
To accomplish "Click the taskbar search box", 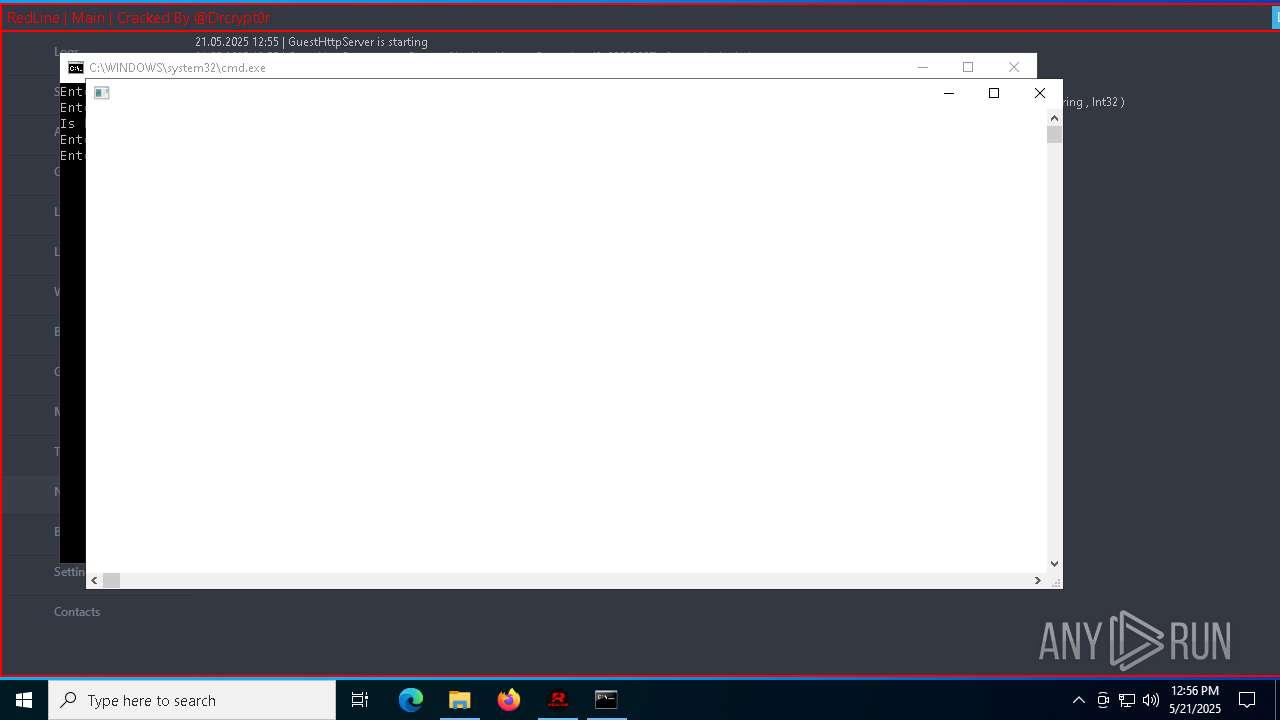I will coord(192,700).
